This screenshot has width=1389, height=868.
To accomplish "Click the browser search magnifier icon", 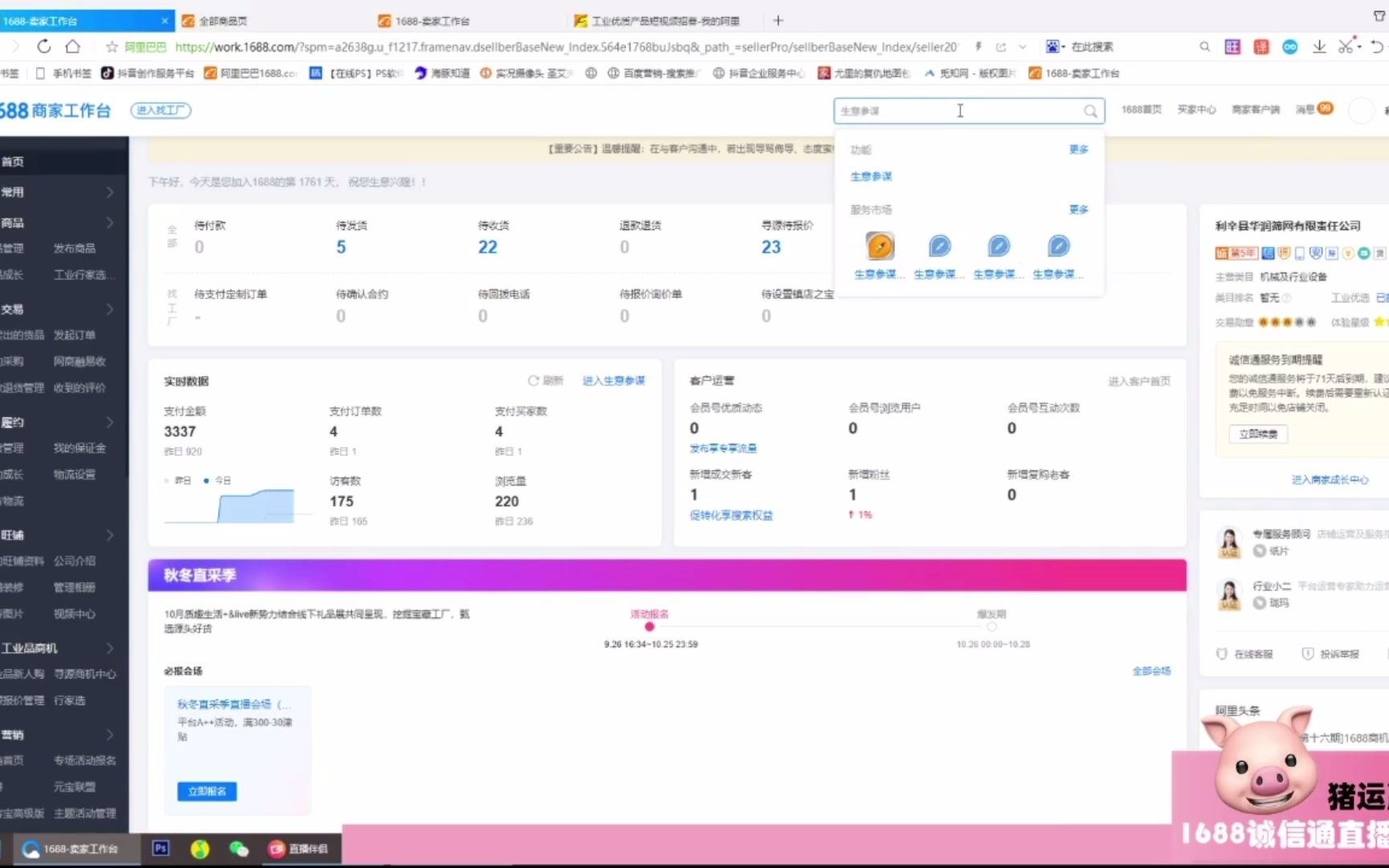I will 1204,47.
